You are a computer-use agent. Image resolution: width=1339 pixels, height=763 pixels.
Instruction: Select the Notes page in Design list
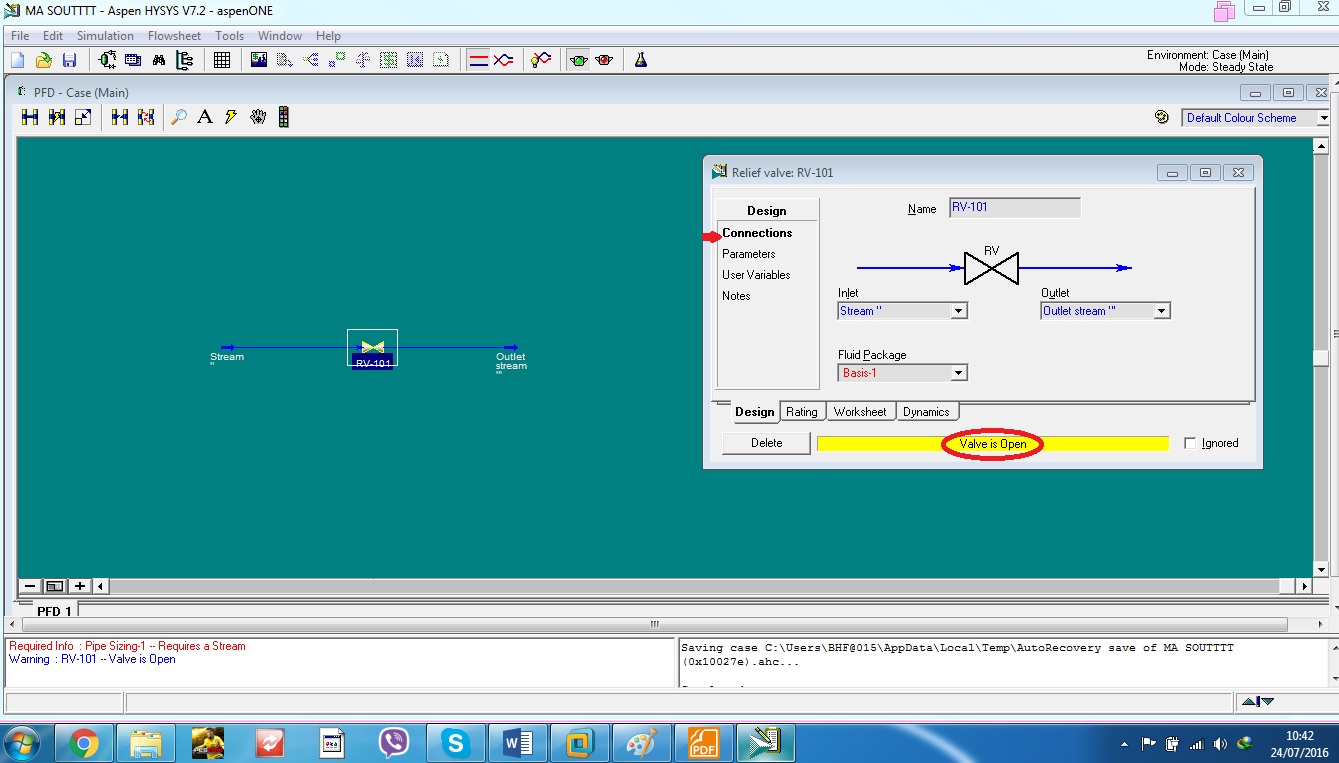[x=736, y=296]
